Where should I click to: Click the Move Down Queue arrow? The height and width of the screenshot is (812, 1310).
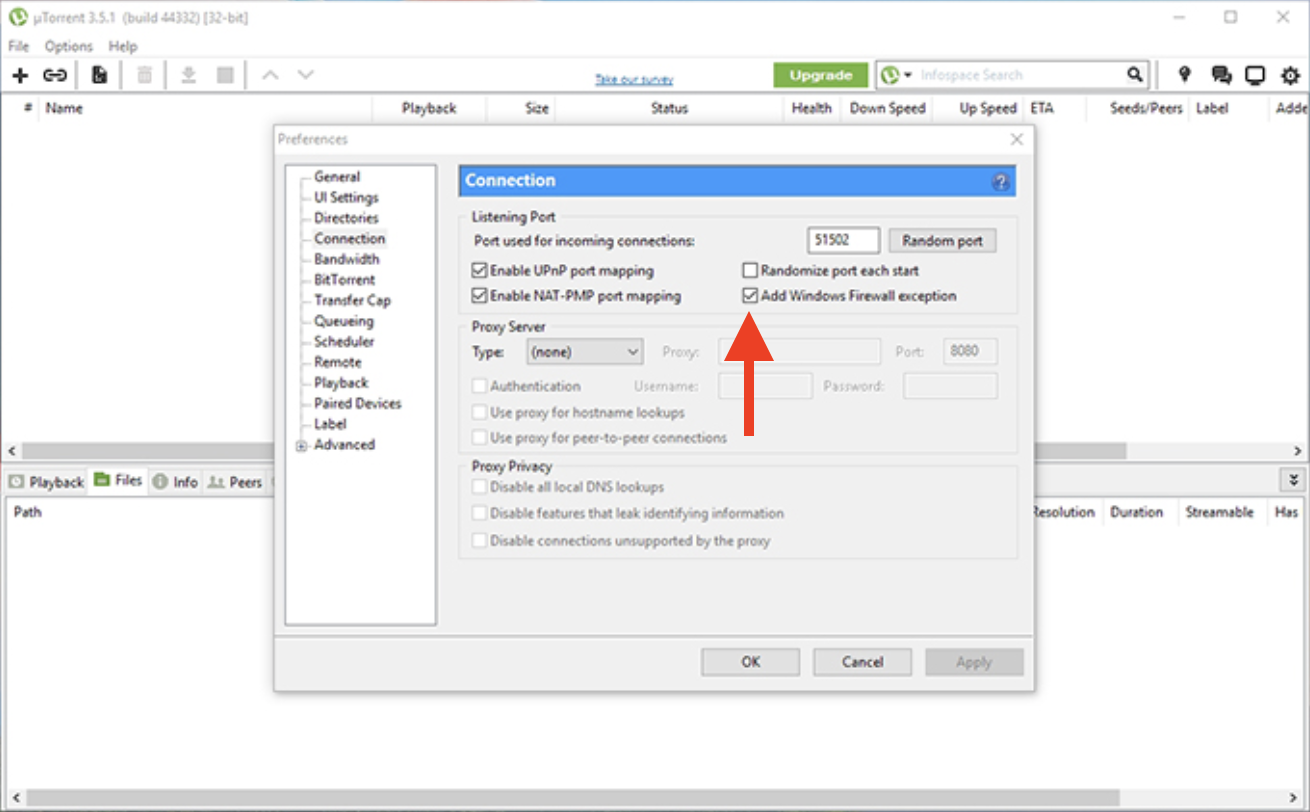[x=306, y=75]
